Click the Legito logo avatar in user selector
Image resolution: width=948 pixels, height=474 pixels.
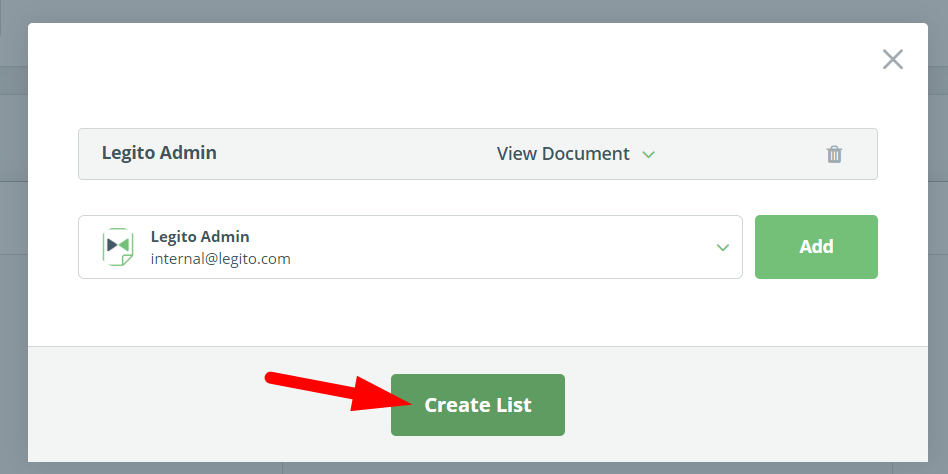[118, 247]
